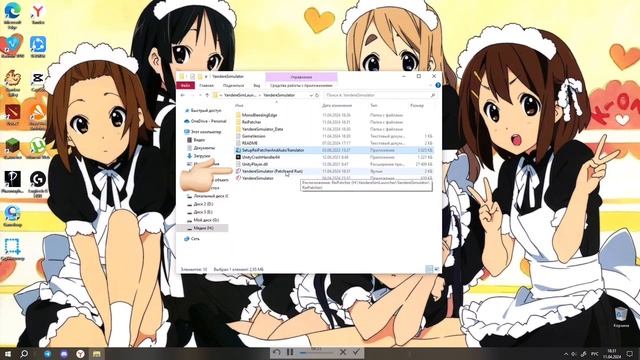The height and width of the screenshot is (360, 640).
Task: Open the Minecraft launcher desktop shortcut
Action: tap(12, 148)
